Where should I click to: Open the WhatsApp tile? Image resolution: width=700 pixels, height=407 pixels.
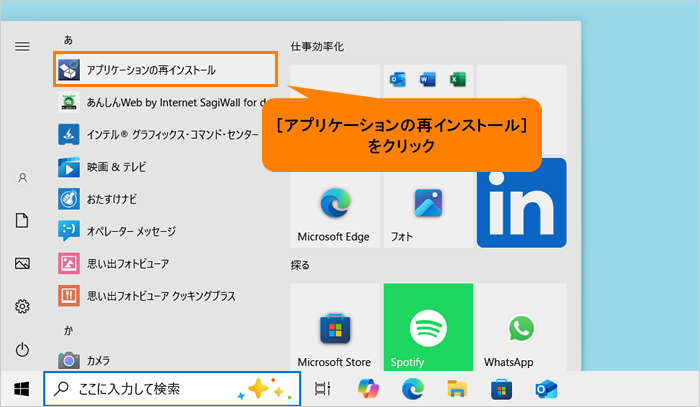[x=521, y=327]
